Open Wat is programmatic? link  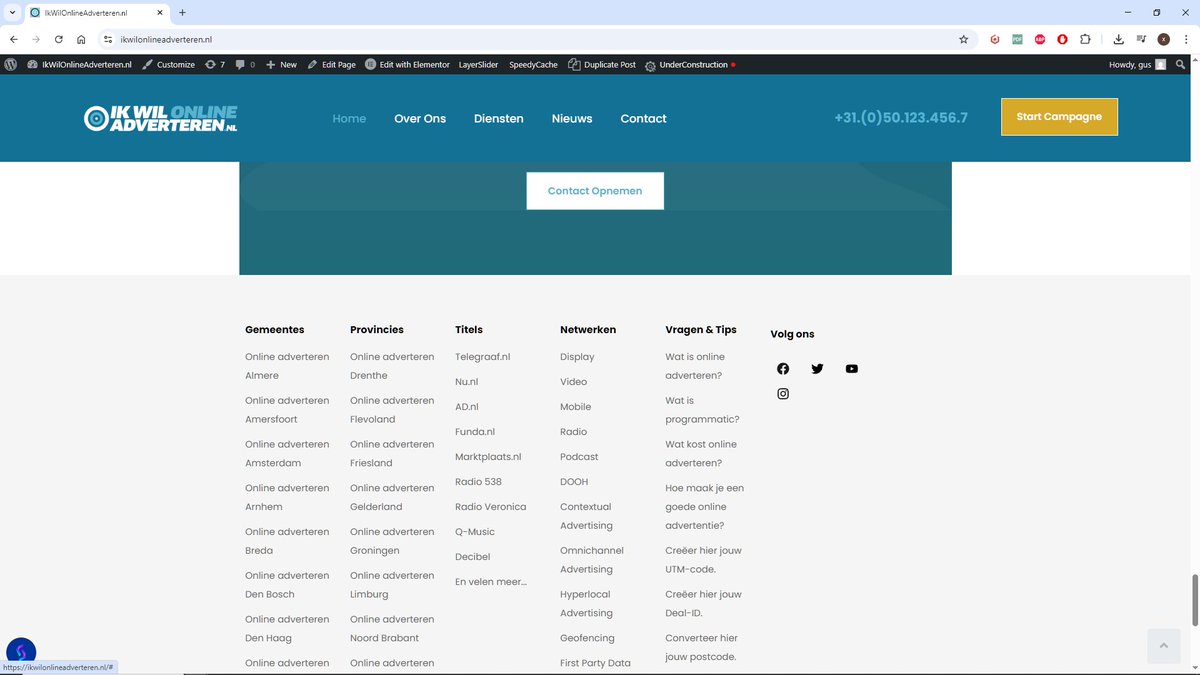702,410
